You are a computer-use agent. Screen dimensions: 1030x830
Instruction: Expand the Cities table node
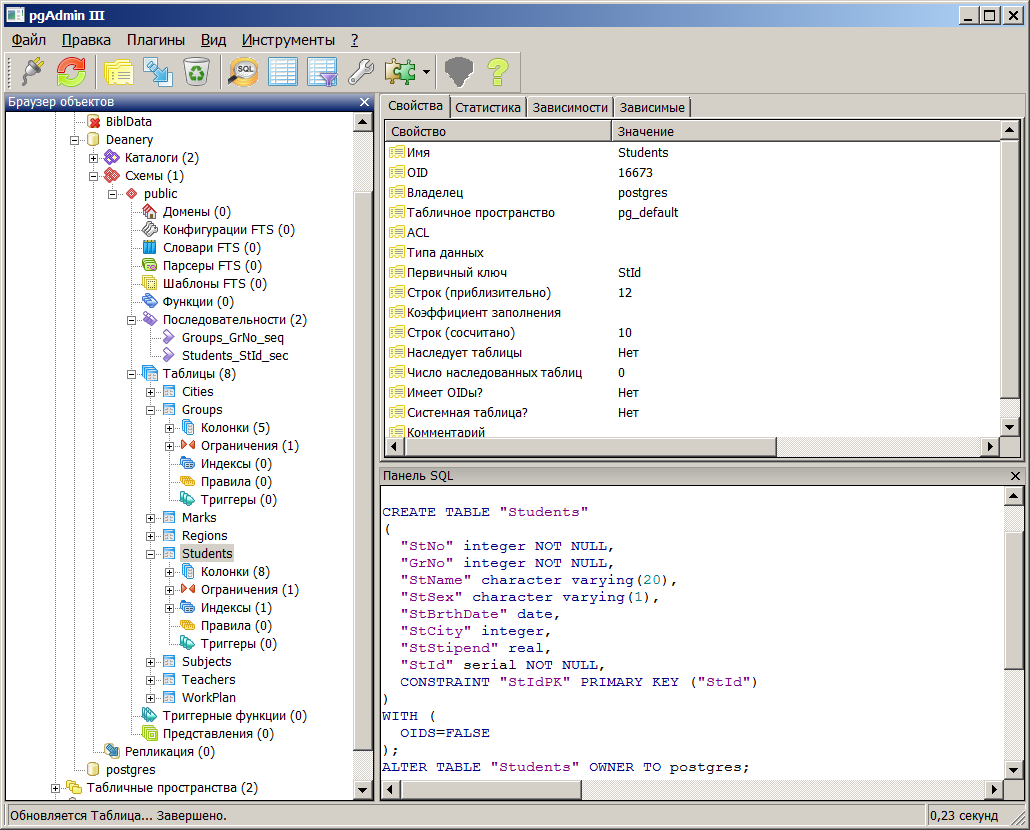(150, 392)
